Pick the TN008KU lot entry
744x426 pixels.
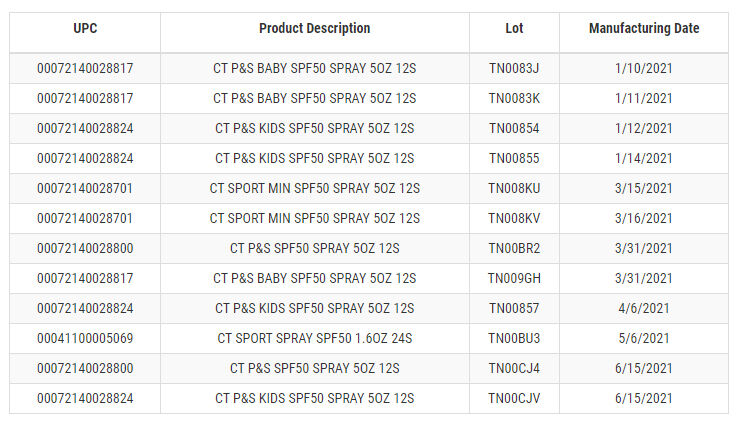(x=514, y=189)
